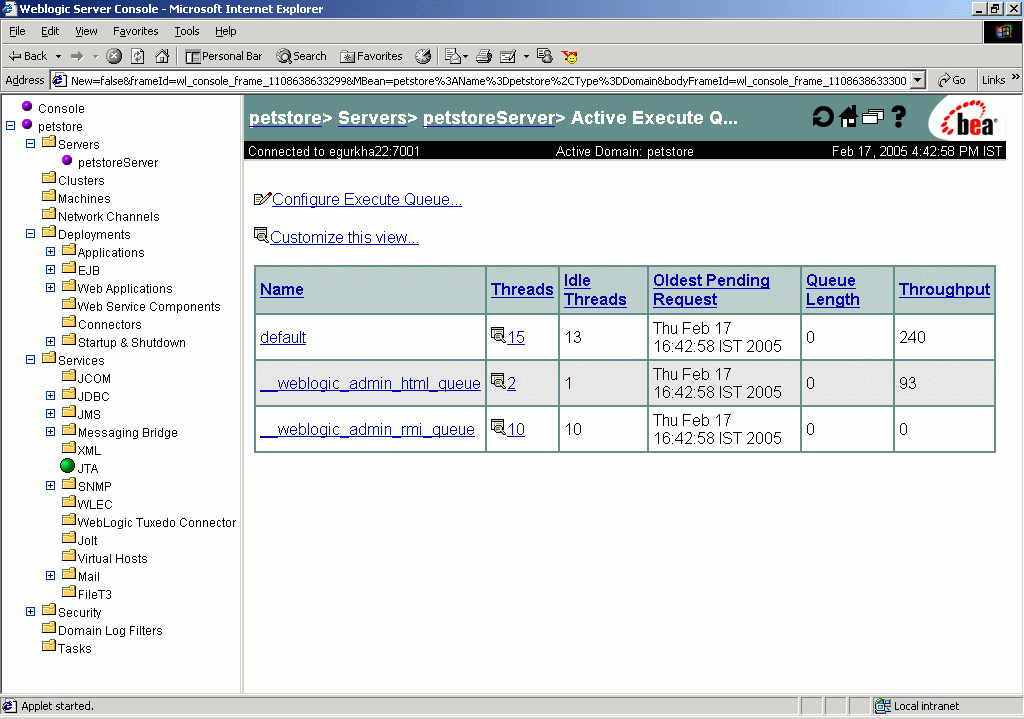Expand the Startup & Shutdown node
The height and width of the screenshot is (719, 1024).
point(50,342)
